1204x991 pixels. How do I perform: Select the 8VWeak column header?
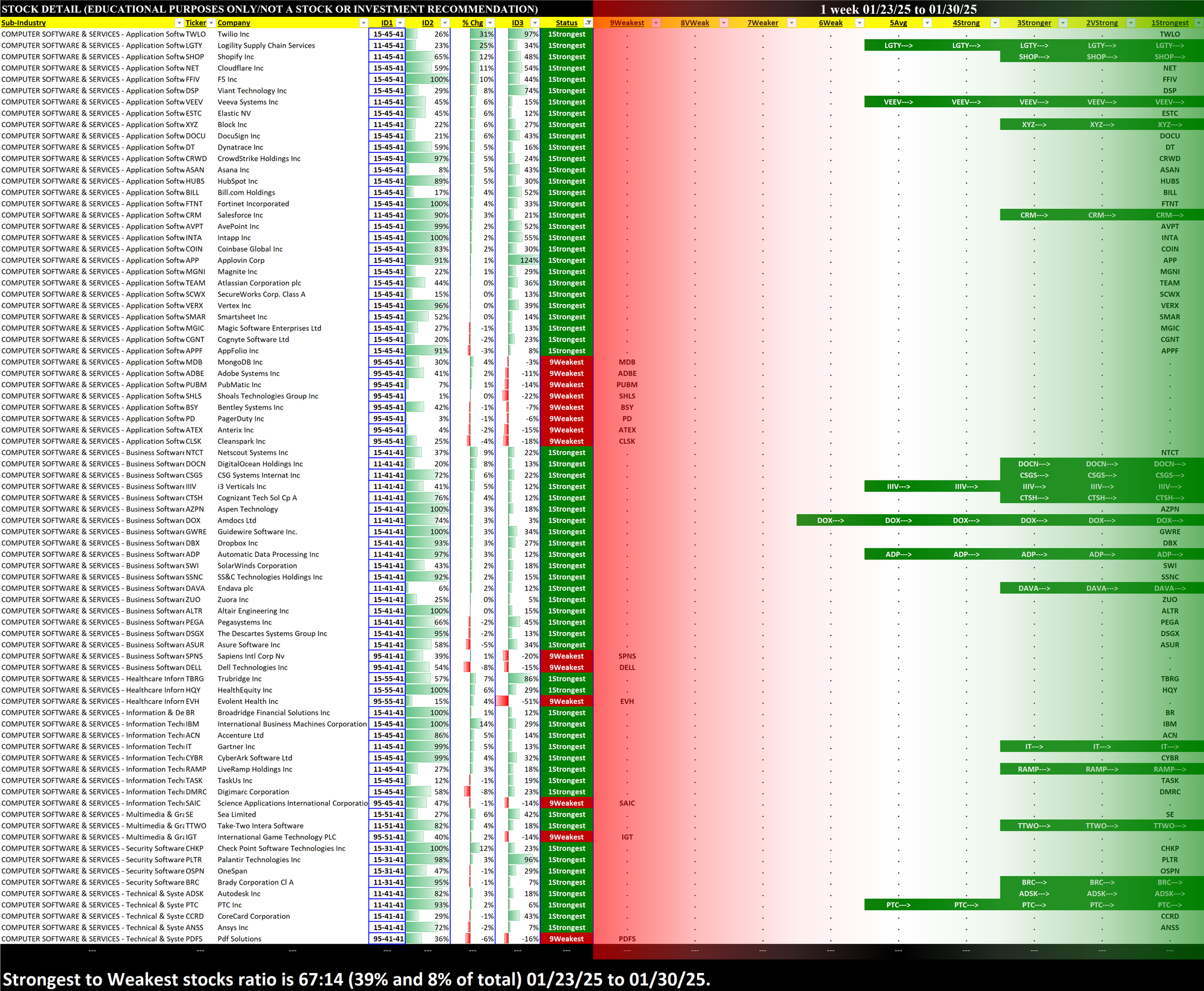(x=695, y=23)
